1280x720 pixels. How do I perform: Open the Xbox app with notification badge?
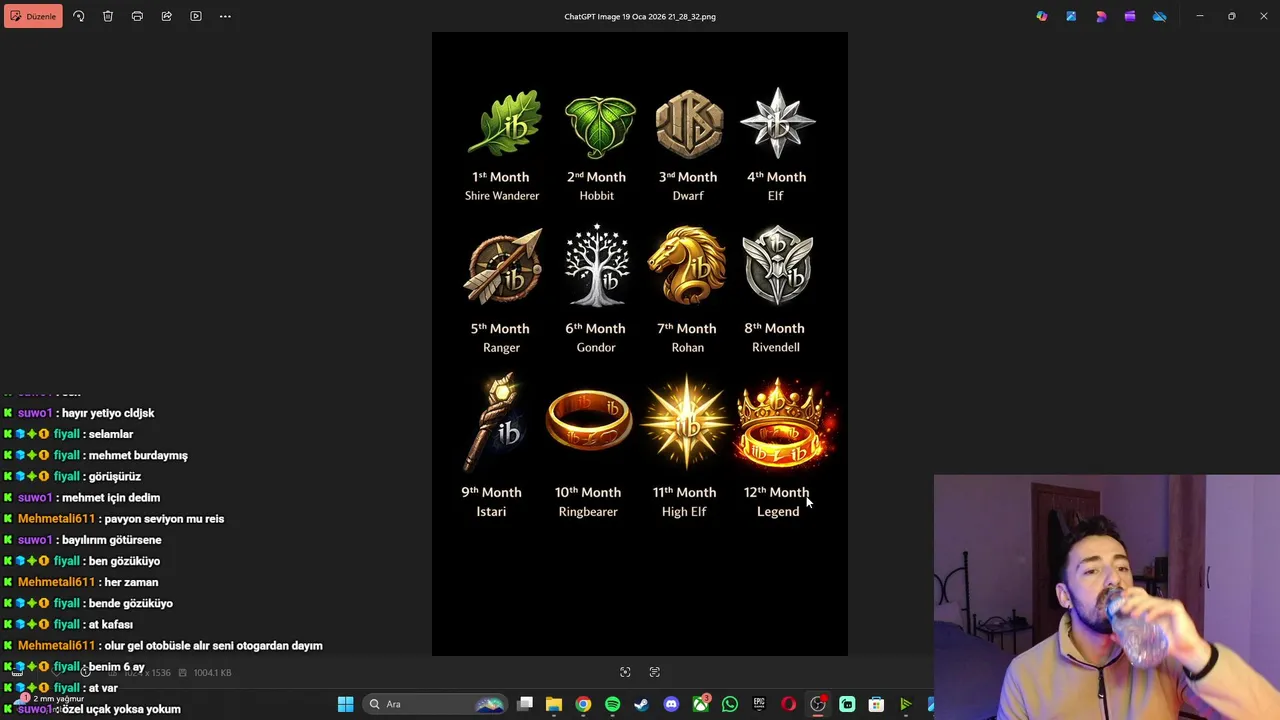pos(701,704)
